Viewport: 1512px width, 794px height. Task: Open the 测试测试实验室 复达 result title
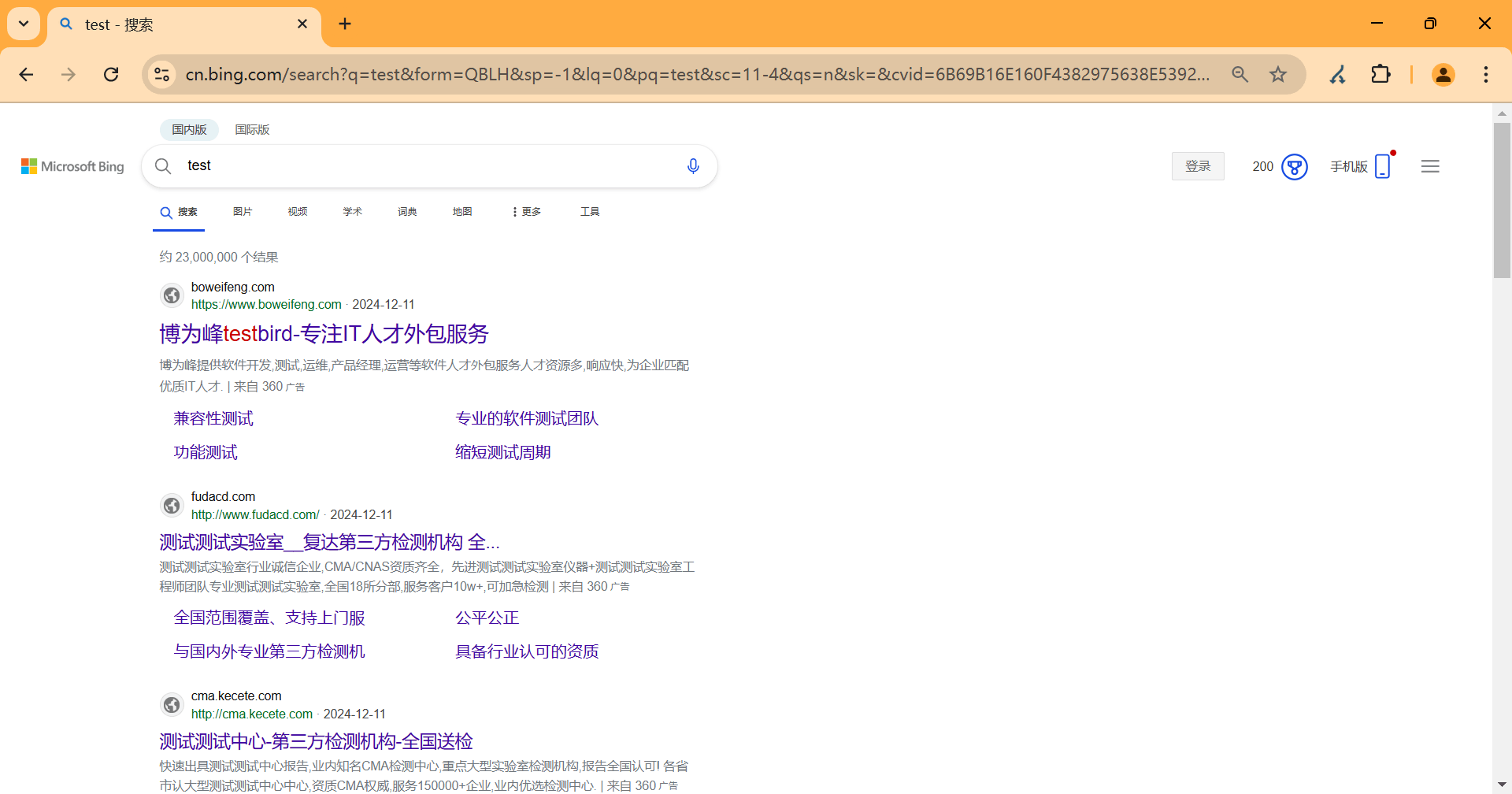pyautogui.click(x=329, y=542)
